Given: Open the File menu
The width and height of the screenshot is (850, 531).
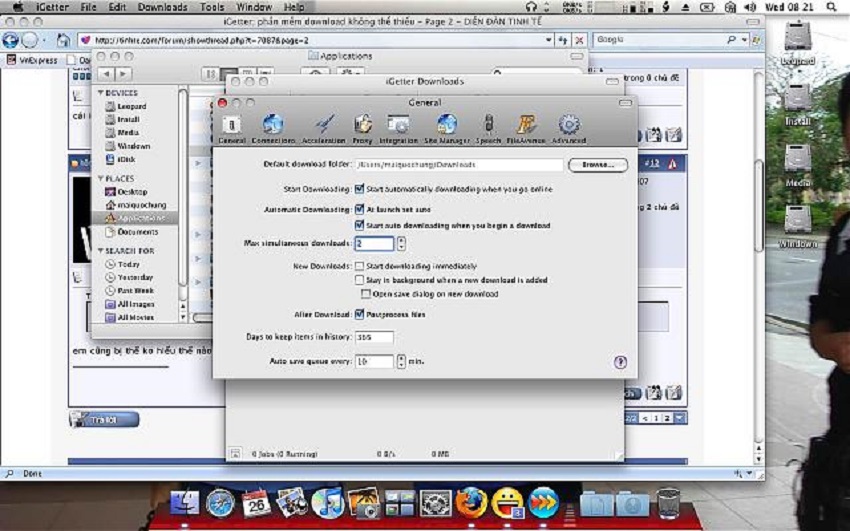Looking at the screenshot, I should pos(88,7).
